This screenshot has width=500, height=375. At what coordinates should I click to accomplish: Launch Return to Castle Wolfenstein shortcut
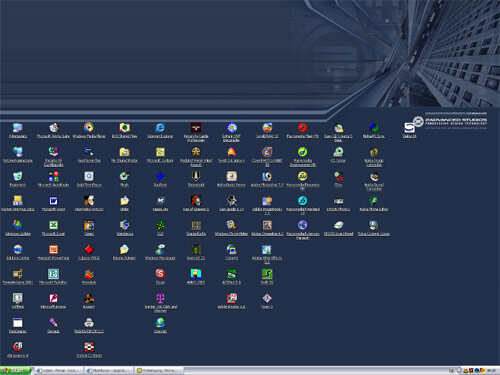(196, 128)
